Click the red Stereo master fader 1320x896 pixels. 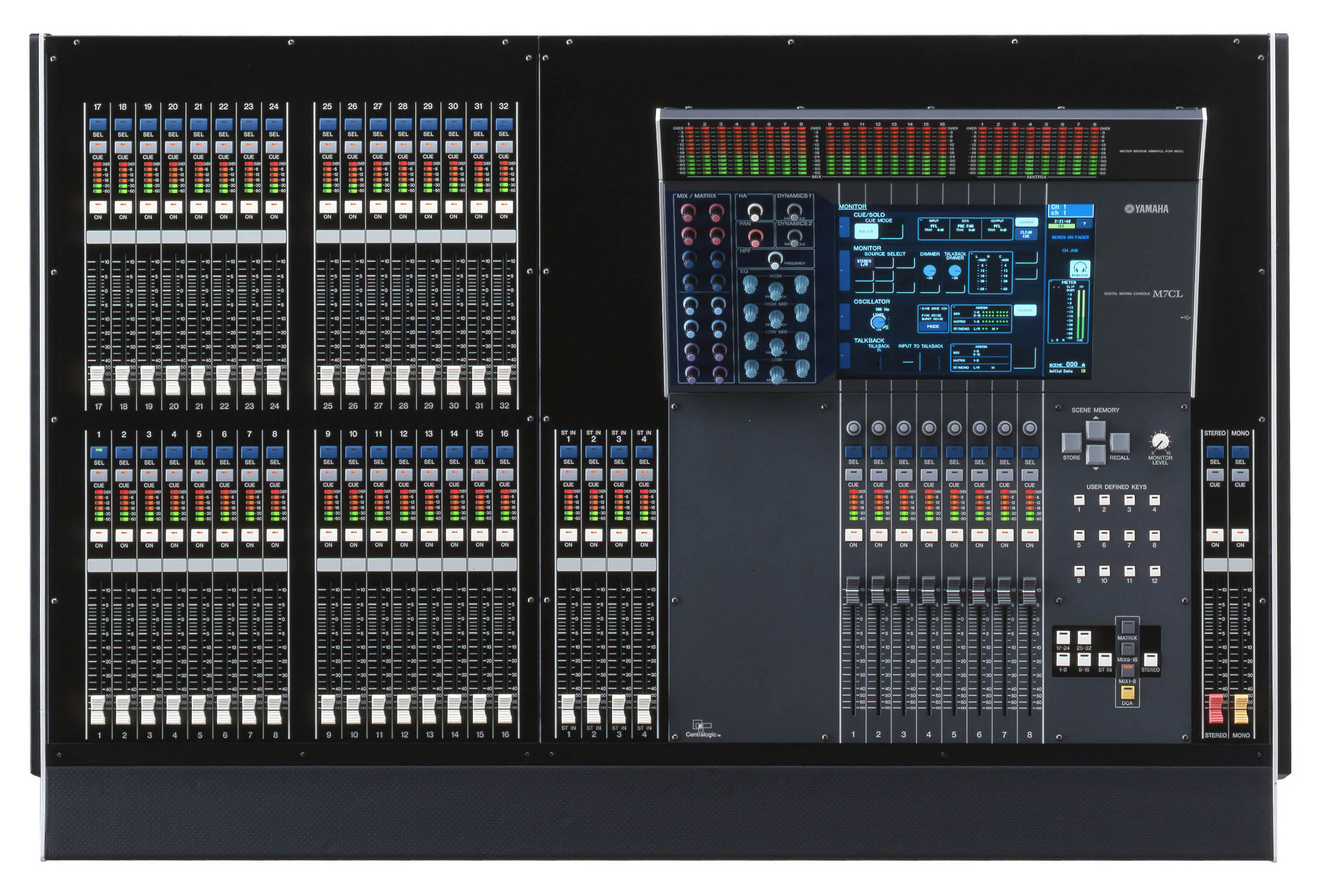[1215, 708]
